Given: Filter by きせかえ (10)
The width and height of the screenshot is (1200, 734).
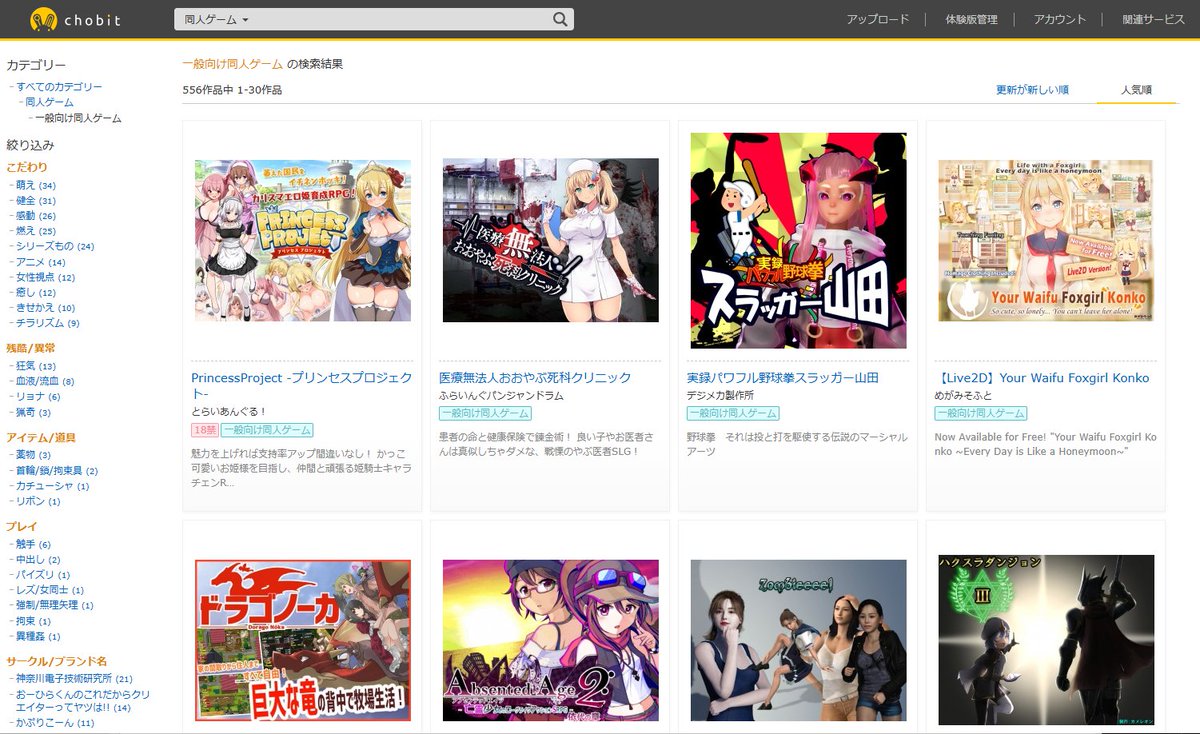Looking at the screenshot, I should pos(46,308).
